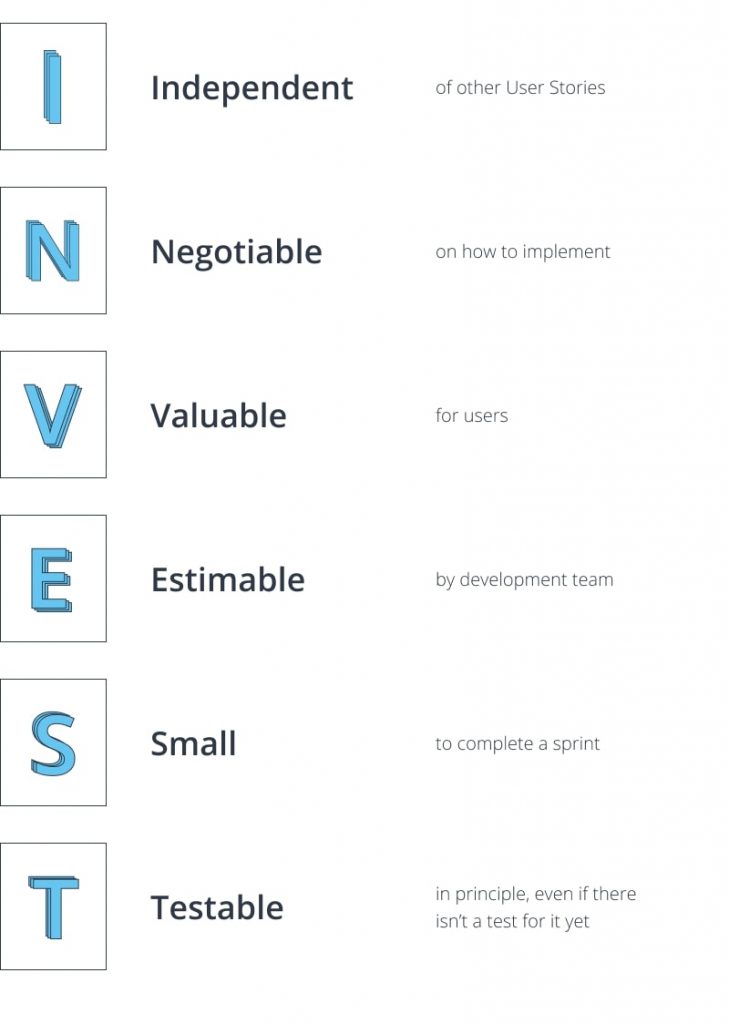Click 'on how to implement' description
Viewport: 729px width, 1024px height.
point(523,252)
